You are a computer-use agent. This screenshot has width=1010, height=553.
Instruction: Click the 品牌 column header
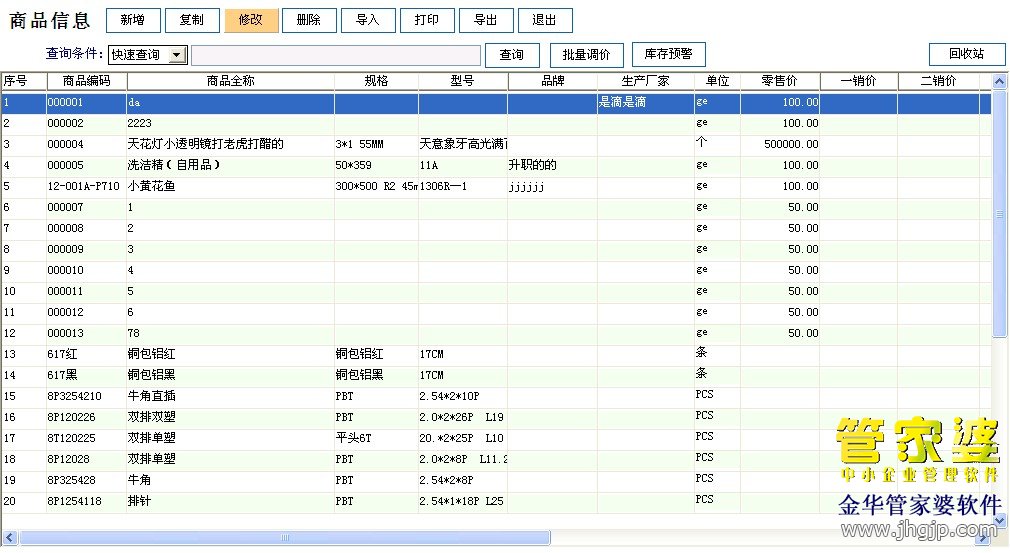tap(553, 81)
